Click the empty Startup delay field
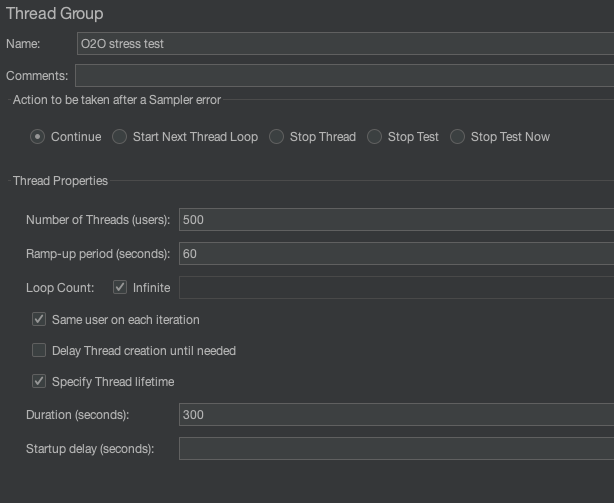This screenshot has width=614, height=503. [x=396, y=449]
